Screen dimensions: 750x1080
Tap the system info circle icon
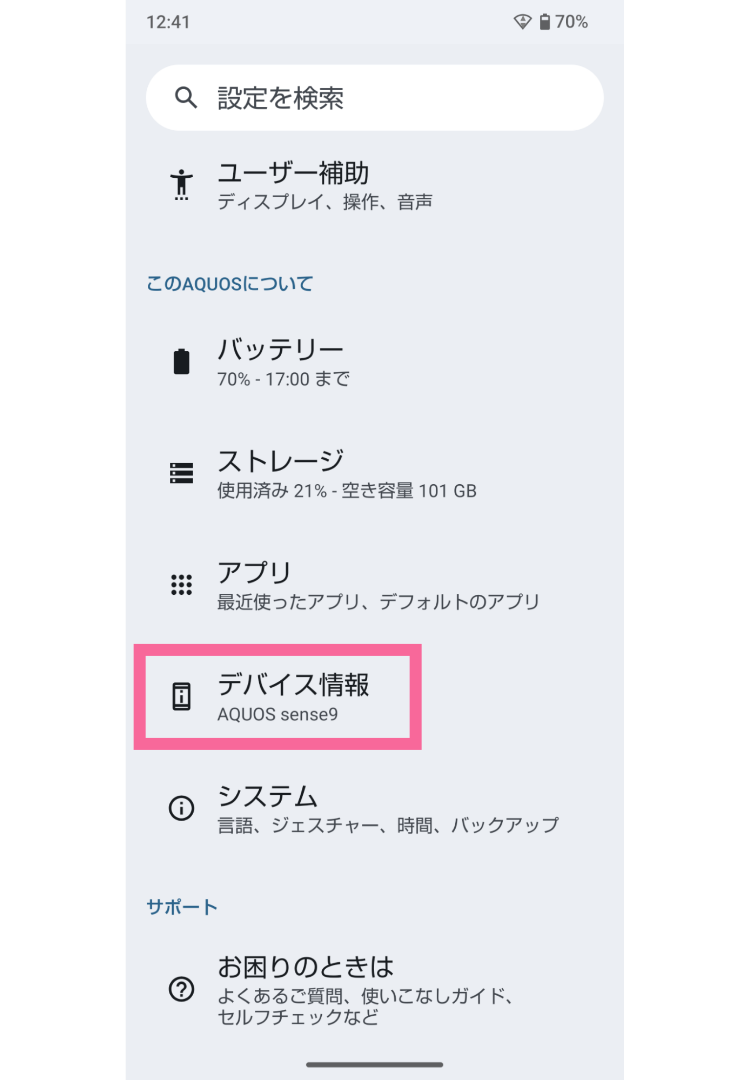[x=180, y=808]
